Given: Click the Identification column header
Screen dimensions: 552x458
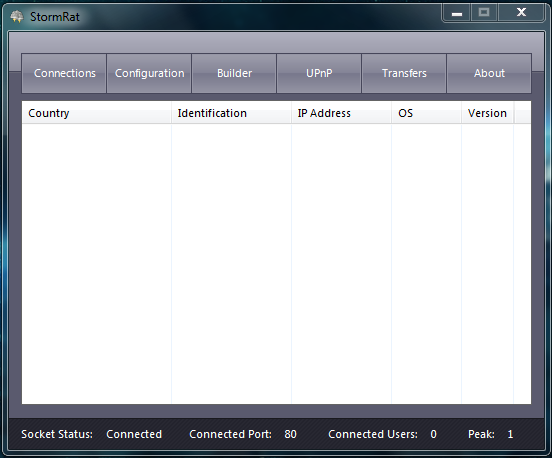Looking at the screenshot, I should 231,113.
